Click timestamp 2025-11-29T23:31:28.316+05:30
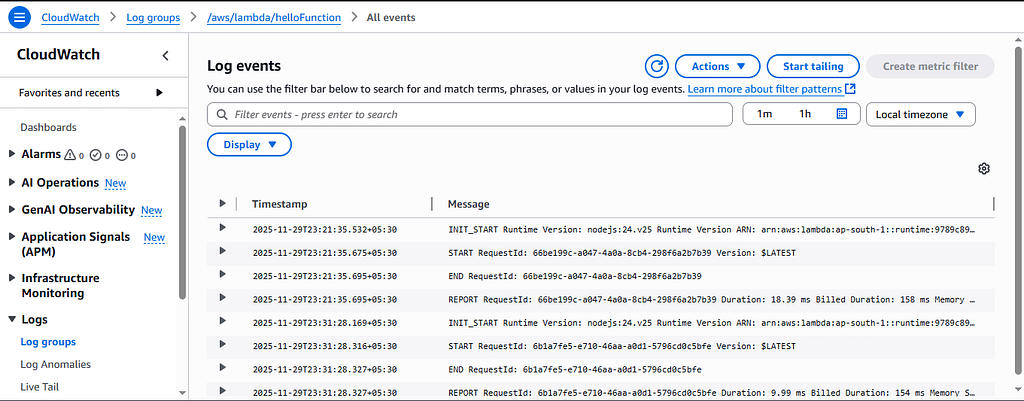 click(325, 346)
